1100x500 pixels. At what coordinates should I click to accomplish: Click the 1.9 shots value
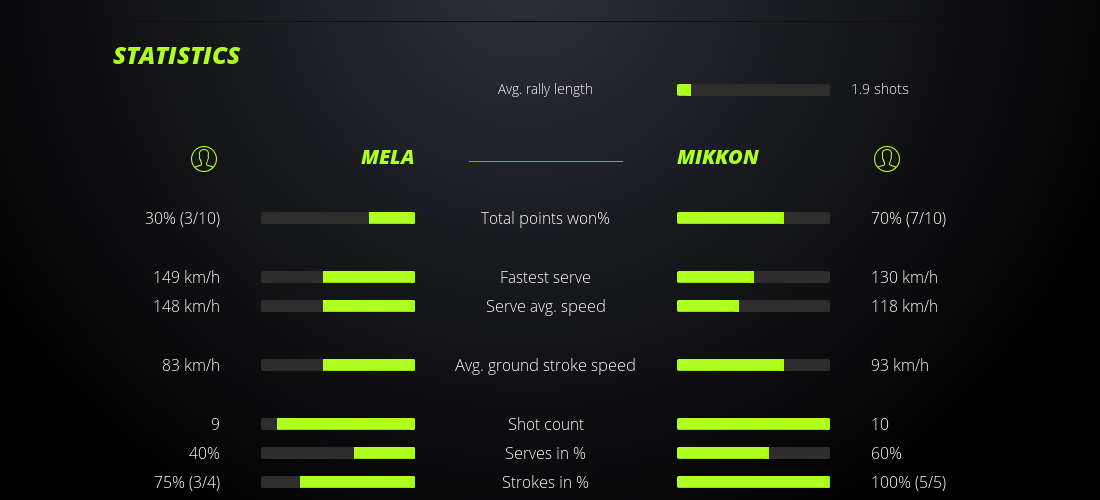pos(880,89)
